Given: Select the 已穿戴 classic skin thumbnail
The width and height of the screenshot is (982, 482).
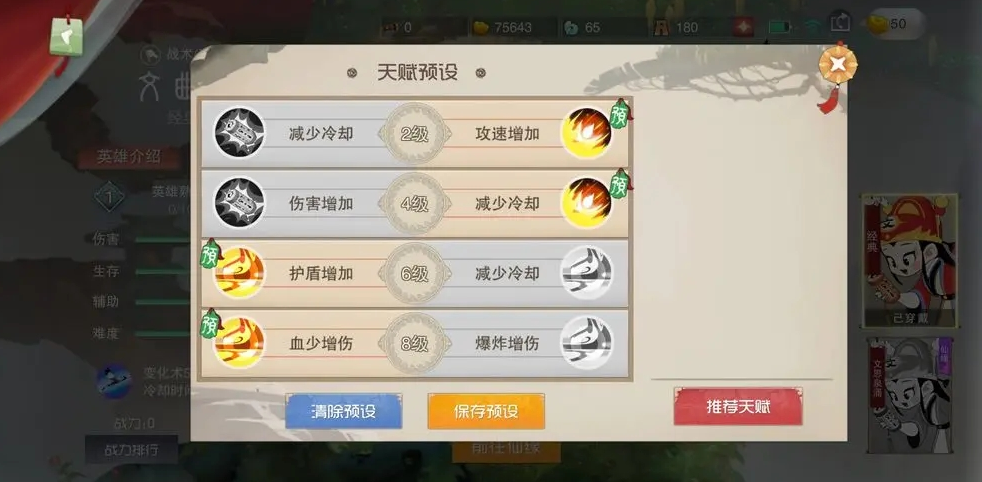Looking at the screenshot, I should [x=910, y=260].
